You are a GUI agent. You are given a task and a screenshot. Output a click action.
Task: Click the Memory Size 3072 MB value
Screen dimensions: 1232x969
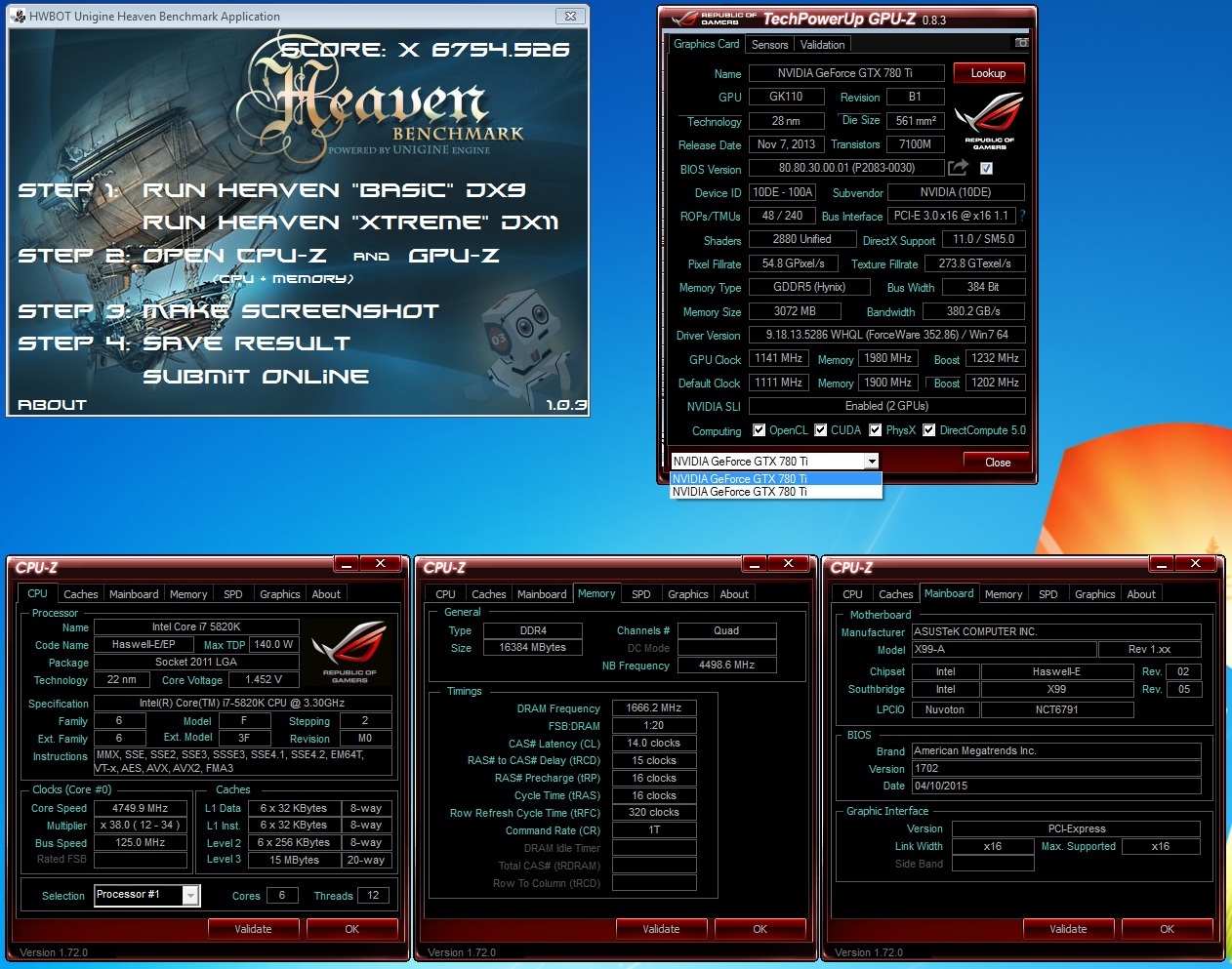coord(795,311)
